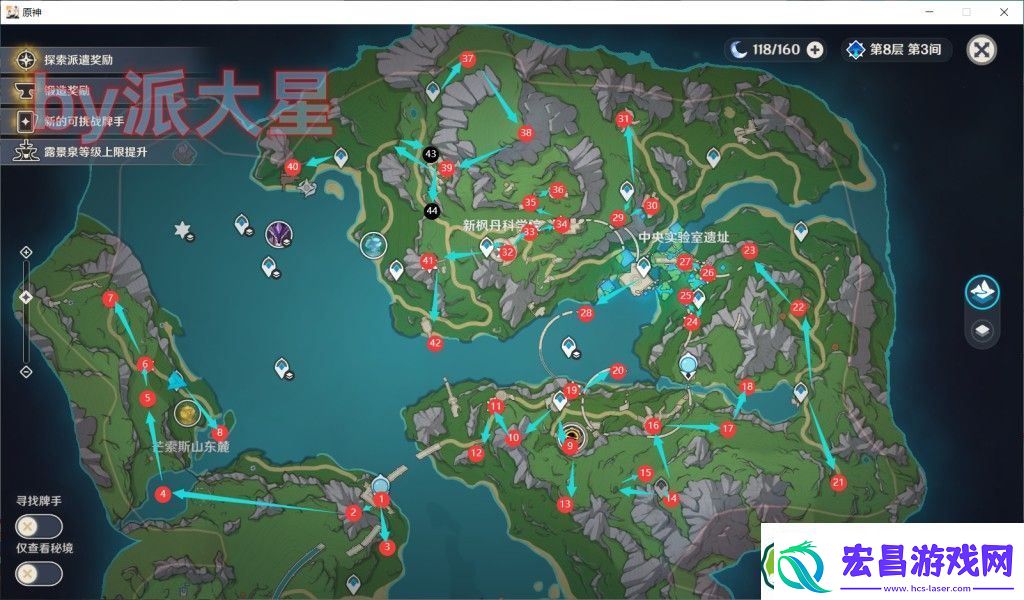Click the 新枫丹科学院 map label

[500, 226]
